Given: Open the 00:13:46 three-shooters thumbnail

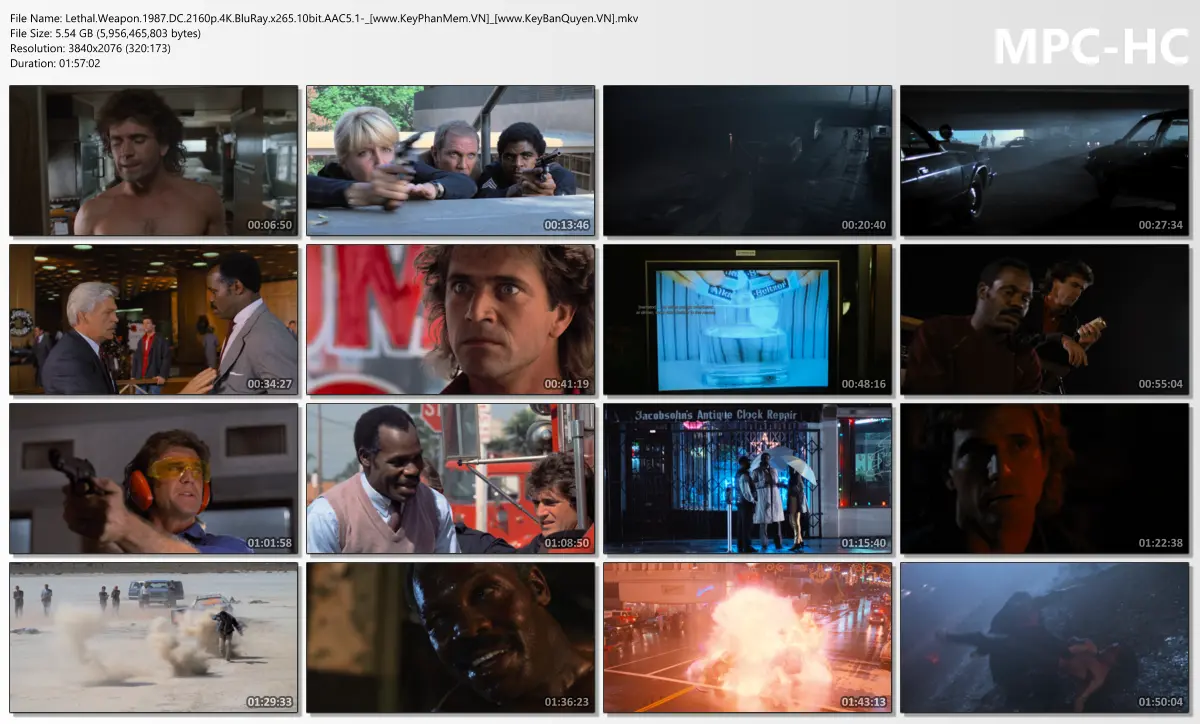Looking at the screenshot, I should [x=450, y=160].
